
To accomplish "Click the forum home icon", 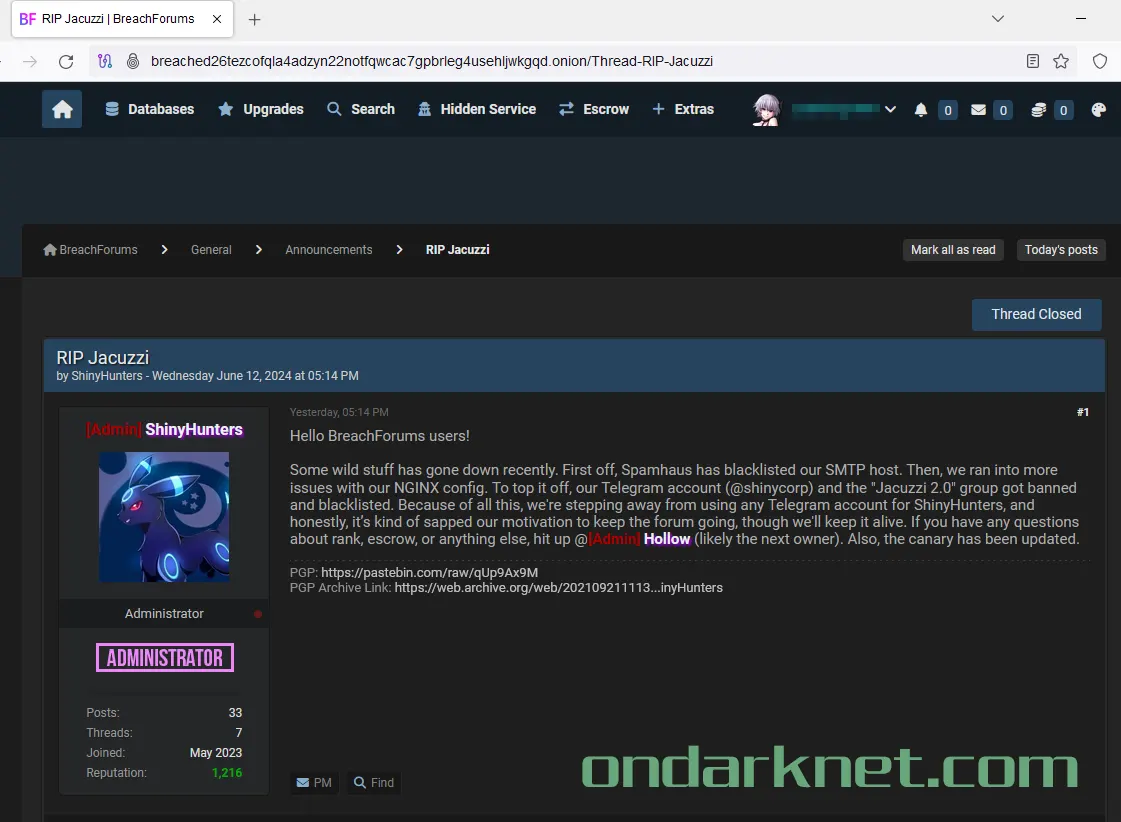I will pos(61,109).
